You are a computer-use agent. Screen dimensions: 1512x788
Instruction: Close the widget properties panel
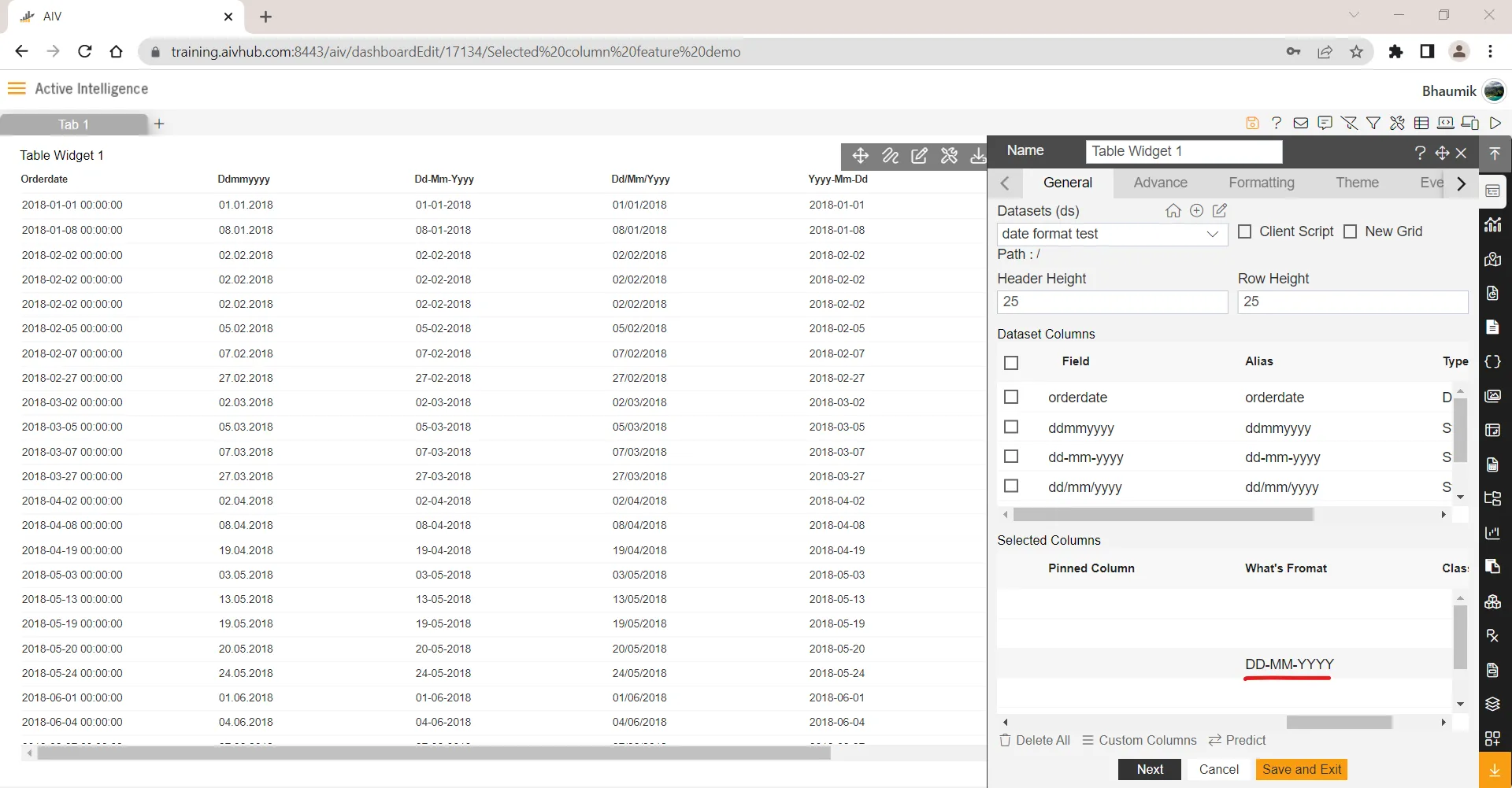(1462, 153)
